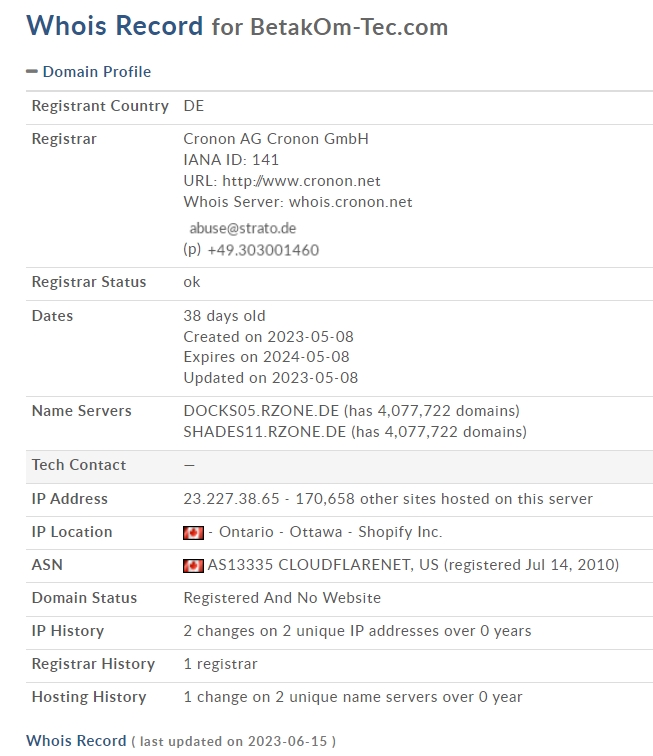Click domains count beside SHADES11.RZONE.DE
The image size is (653, 756).
439,432
